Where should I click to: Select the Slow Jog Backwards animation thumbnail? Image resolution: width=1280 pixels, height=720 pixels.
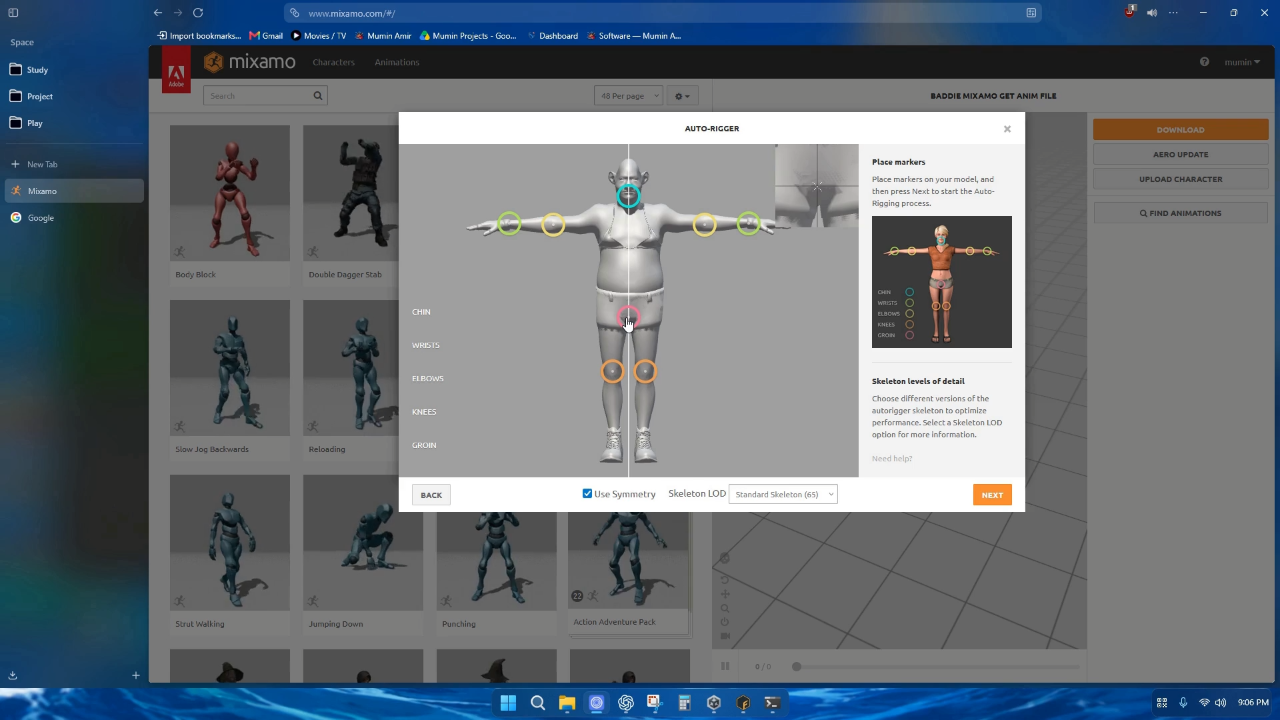coord(230,369)
